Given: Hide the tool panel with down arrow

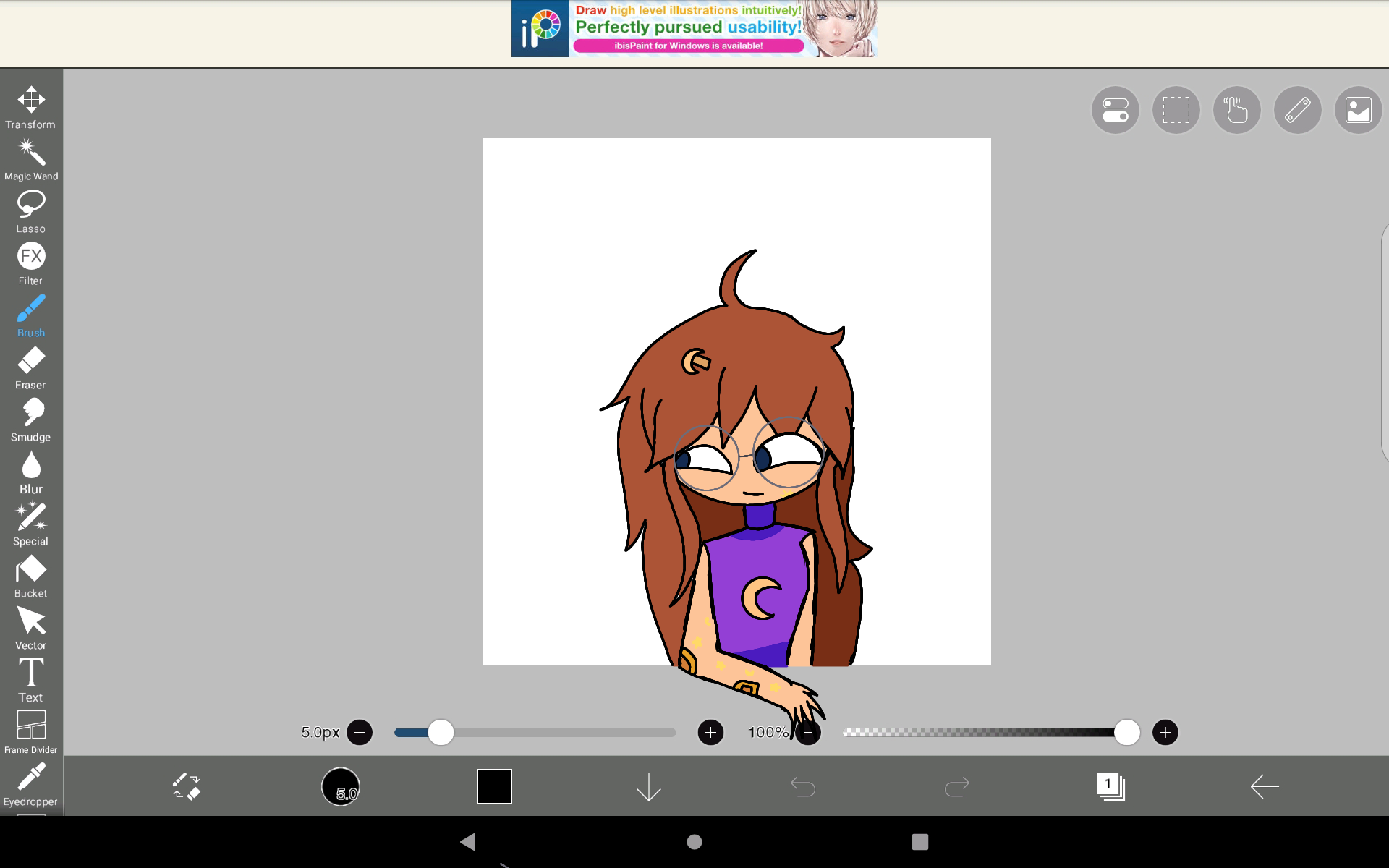Looking at the screenshot, I should 649,786.
